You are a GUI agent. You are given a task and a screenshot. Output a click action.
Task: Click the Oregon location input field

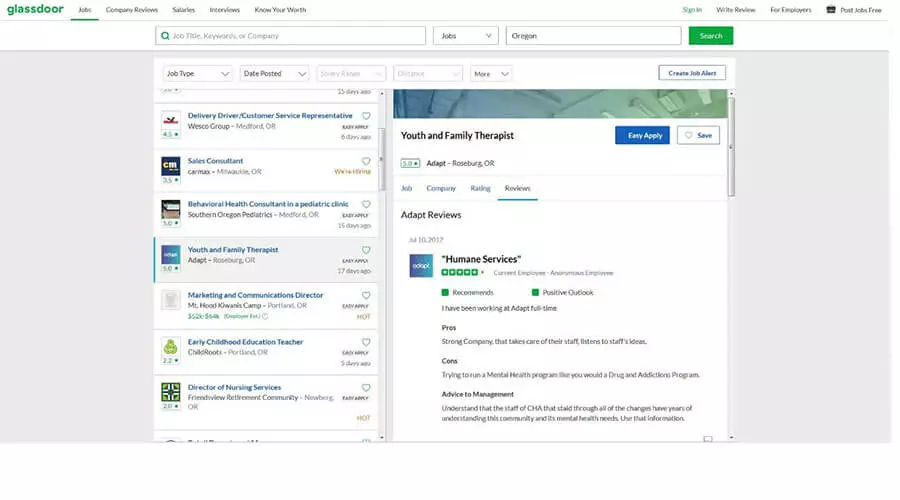point(593,36)
